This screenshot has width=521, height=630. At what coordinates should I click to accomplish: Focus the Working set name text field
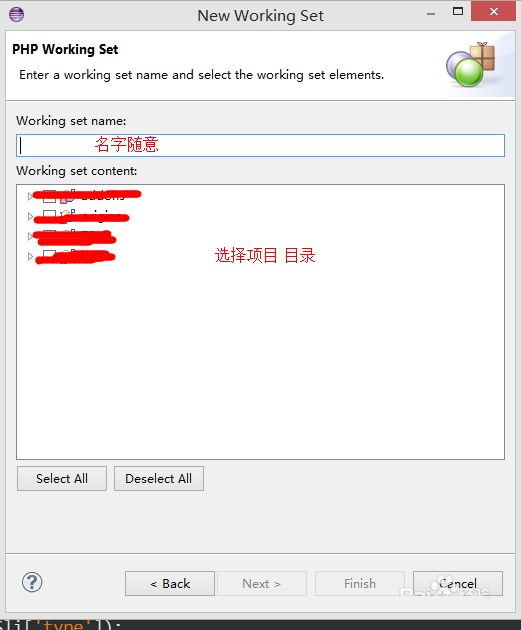(x=260, y=145)
